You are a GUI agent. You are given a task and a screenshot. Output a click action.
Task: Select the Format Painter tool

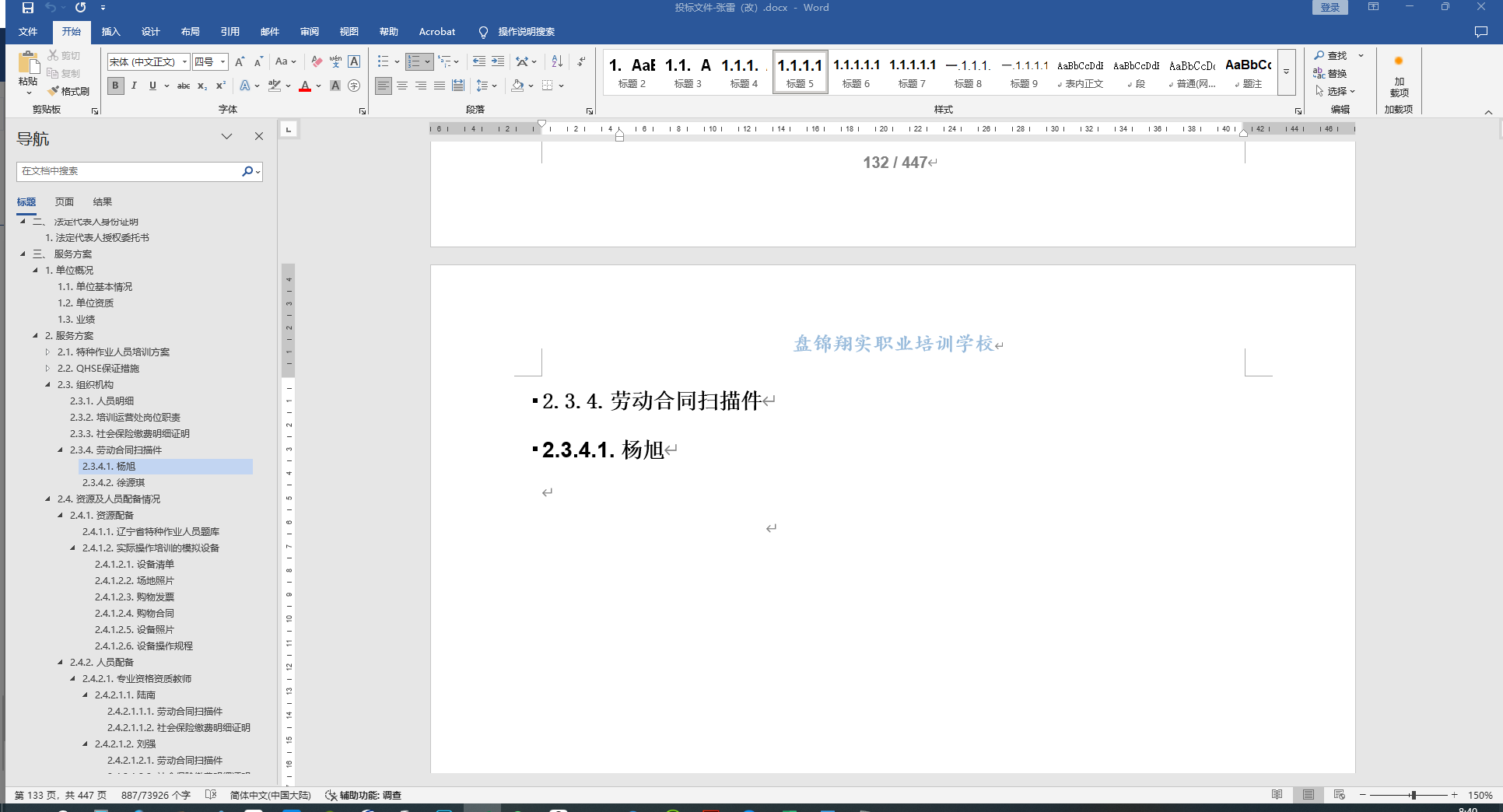[68, 91]
